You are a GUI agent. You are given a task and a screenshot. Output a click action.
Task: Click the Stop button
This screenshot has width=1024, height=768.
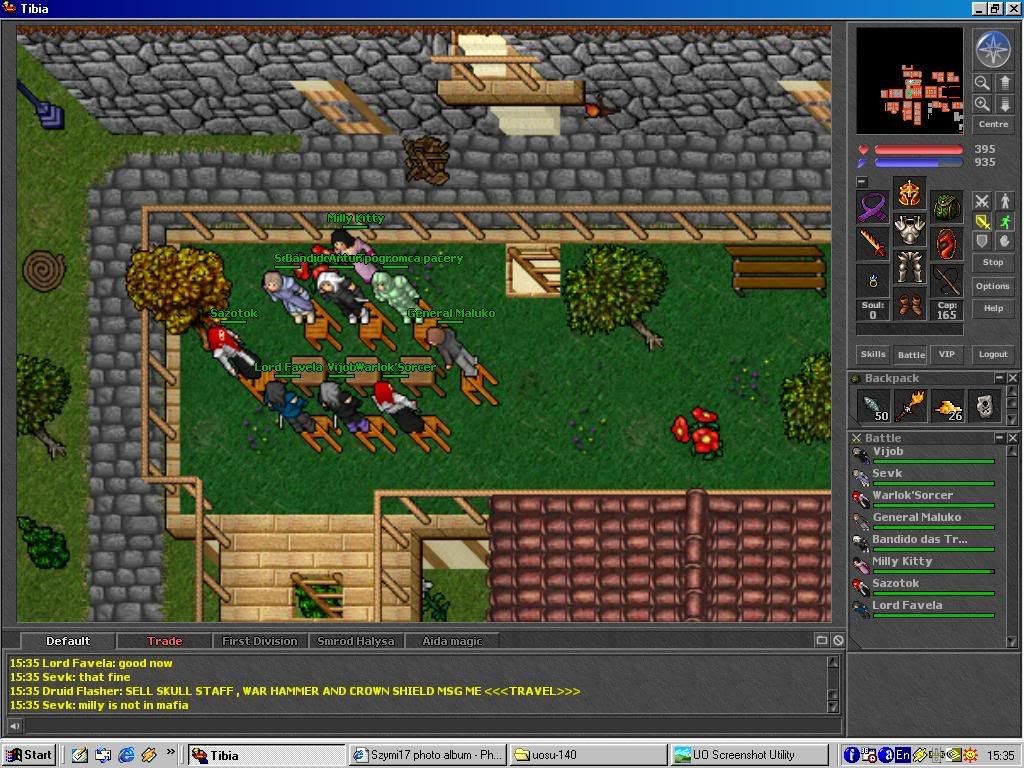(x=993, y=262)
